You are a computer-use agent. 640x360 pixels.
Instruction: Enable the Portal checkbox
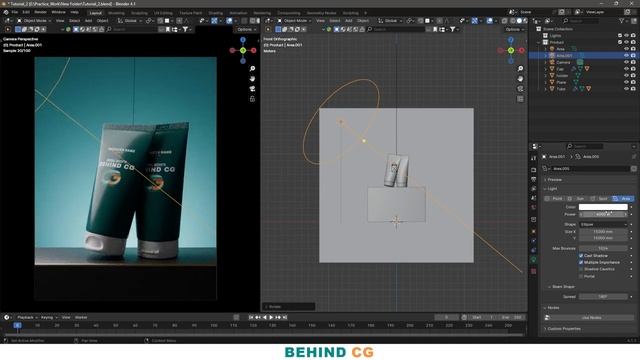point(581,276)
